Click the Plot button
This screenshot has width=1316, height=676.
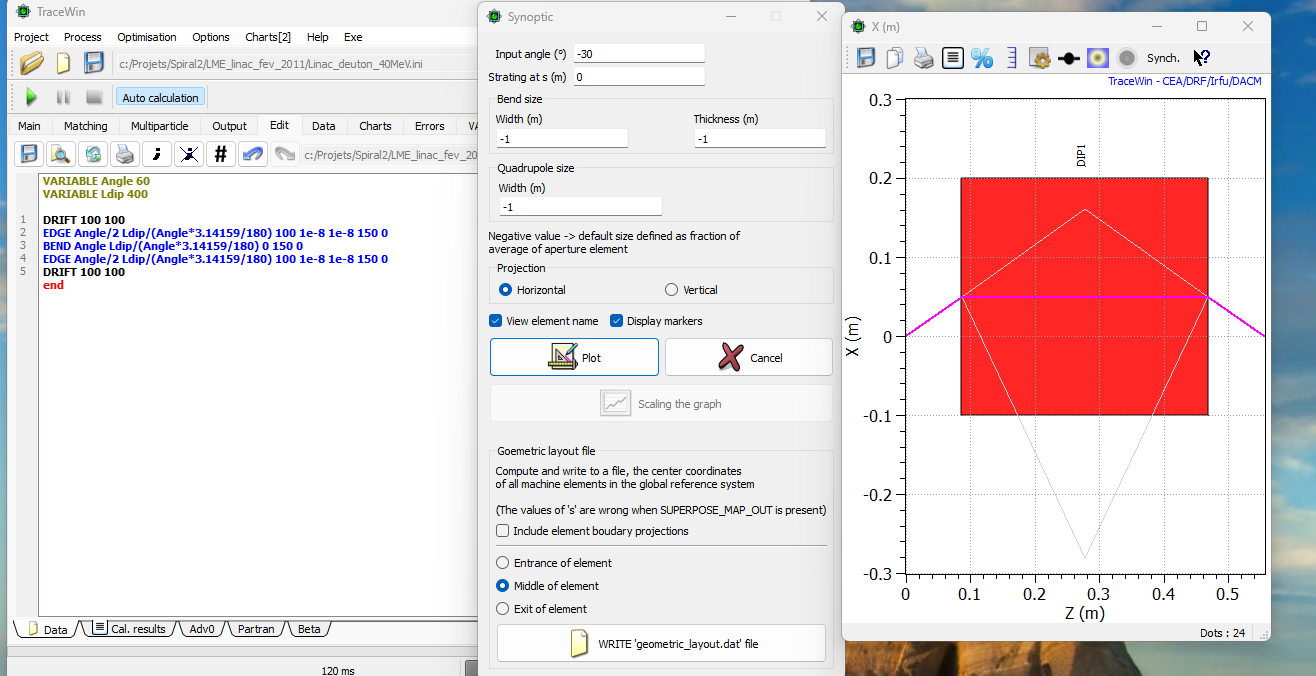coord(574,357)
